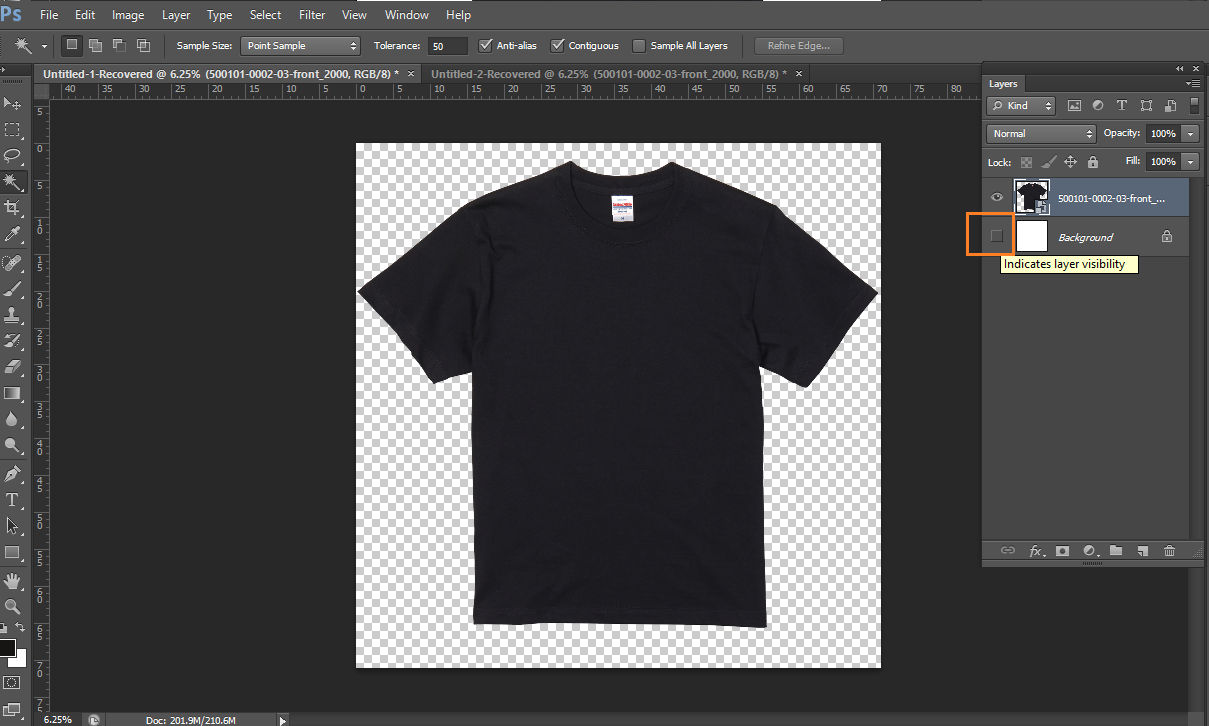The image size is (1209, 726).
Task: Show the Background layer via visibility box
Action: [996, 236]
